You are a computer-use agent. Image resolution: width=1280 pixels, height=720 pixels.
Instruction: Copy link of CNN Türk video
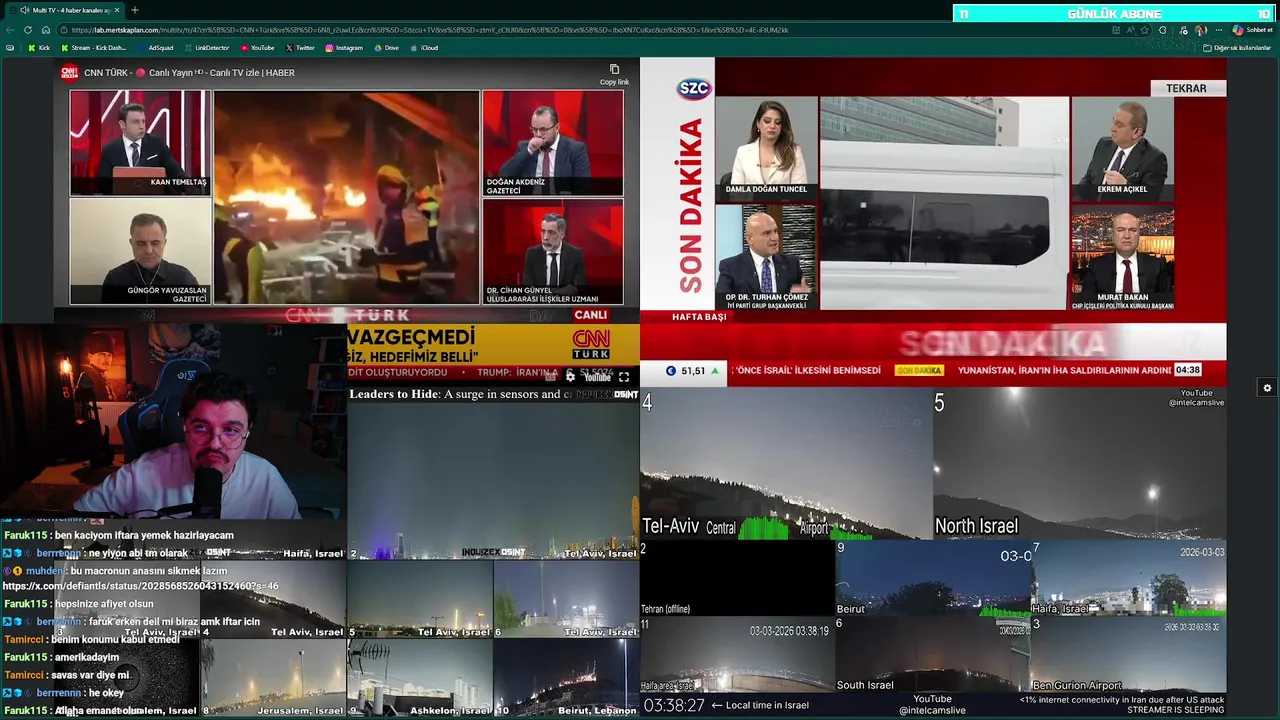614,74
